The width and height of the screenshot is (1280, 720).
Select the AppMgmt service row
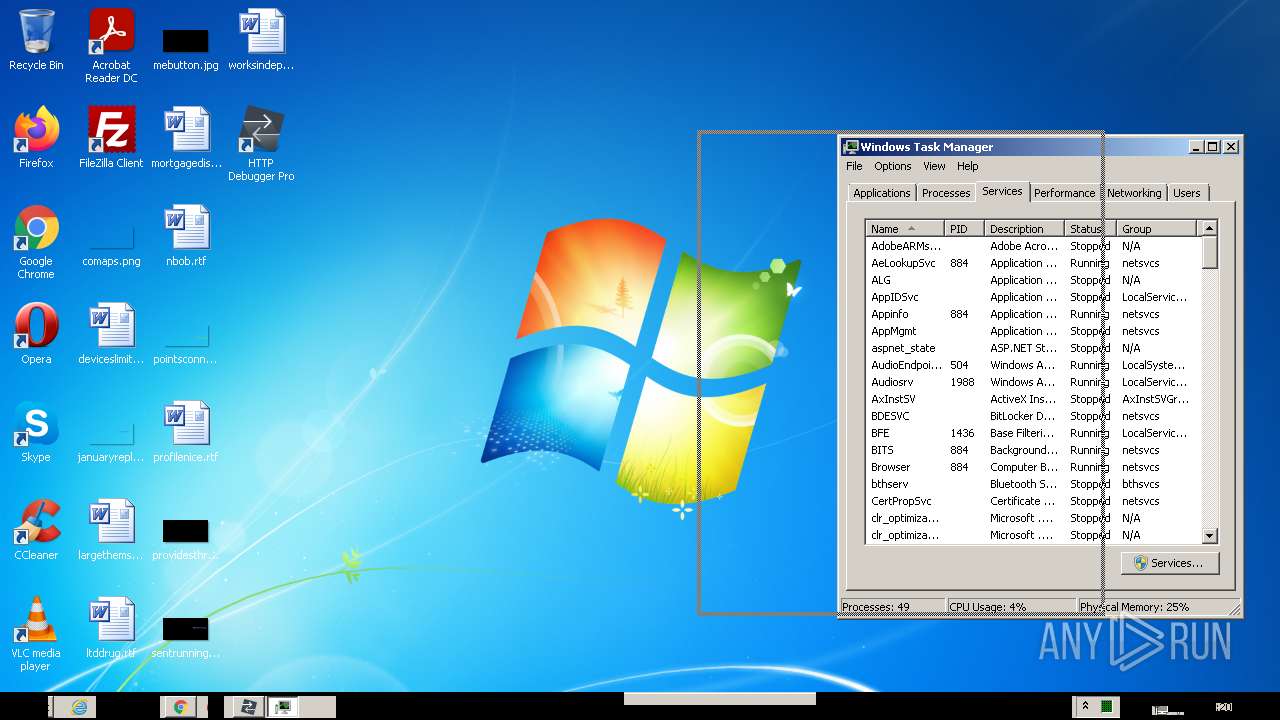click(x=1033, y=331)
